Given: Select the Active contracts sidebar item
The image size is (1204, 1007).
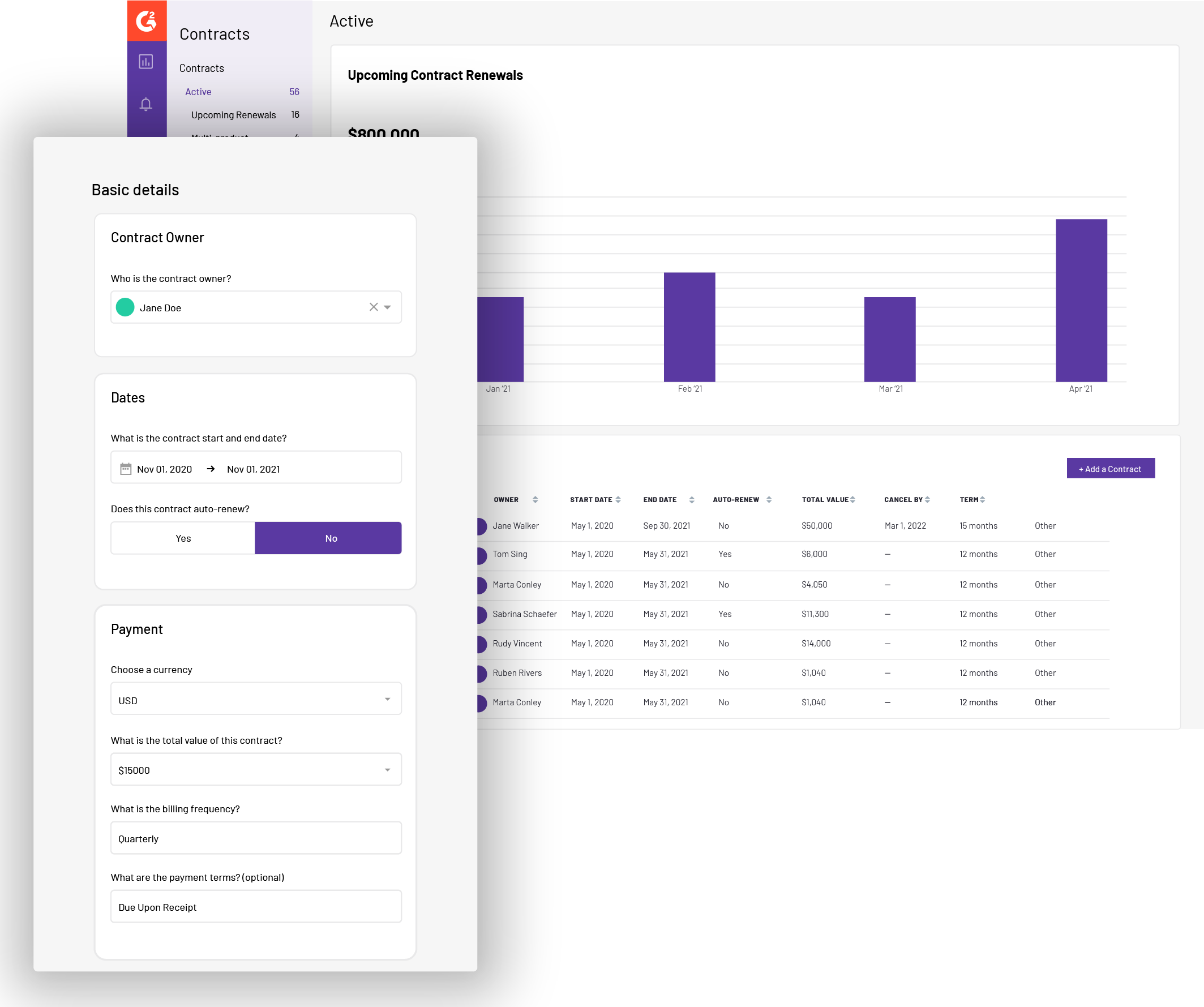Looking at the screenshot, I should click(198, 91).
